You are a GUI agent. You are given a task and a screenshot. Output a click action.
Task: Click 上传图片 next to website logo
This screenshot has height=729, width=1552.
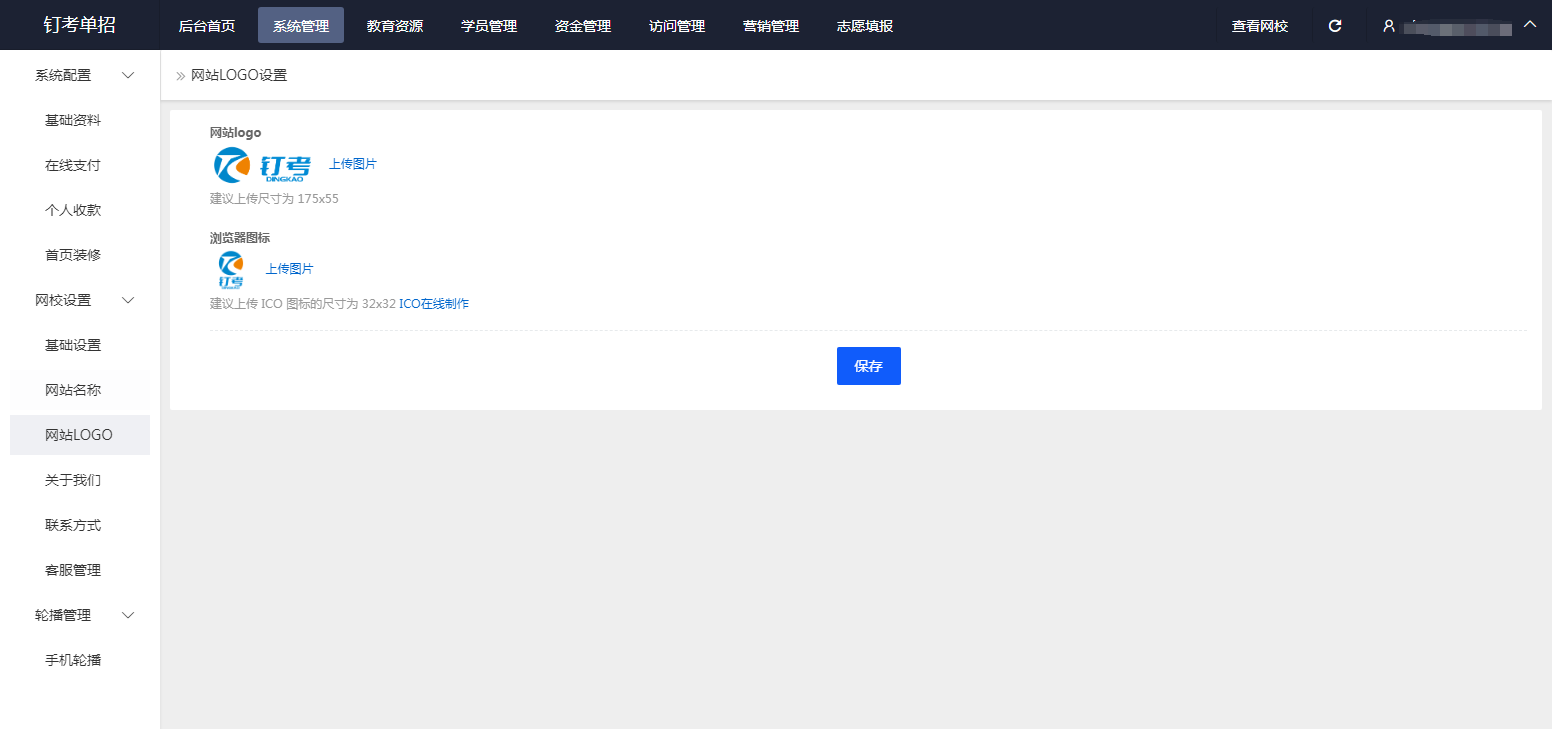pos(353,164)
